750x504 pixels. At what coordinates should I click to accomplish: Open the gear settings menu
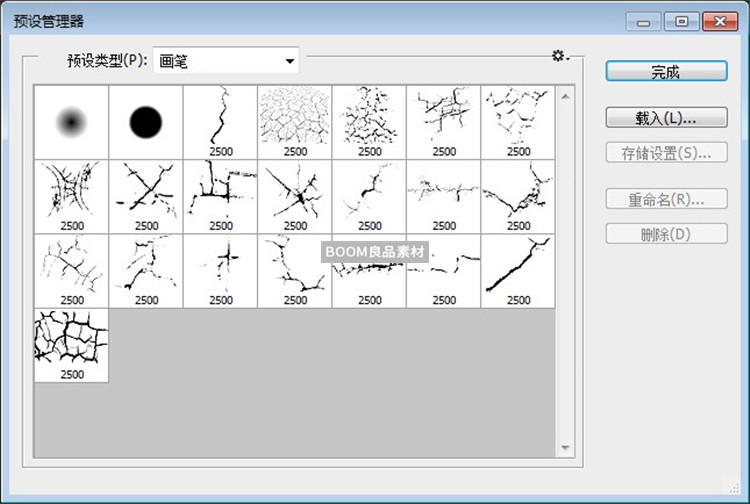(560, 57)
